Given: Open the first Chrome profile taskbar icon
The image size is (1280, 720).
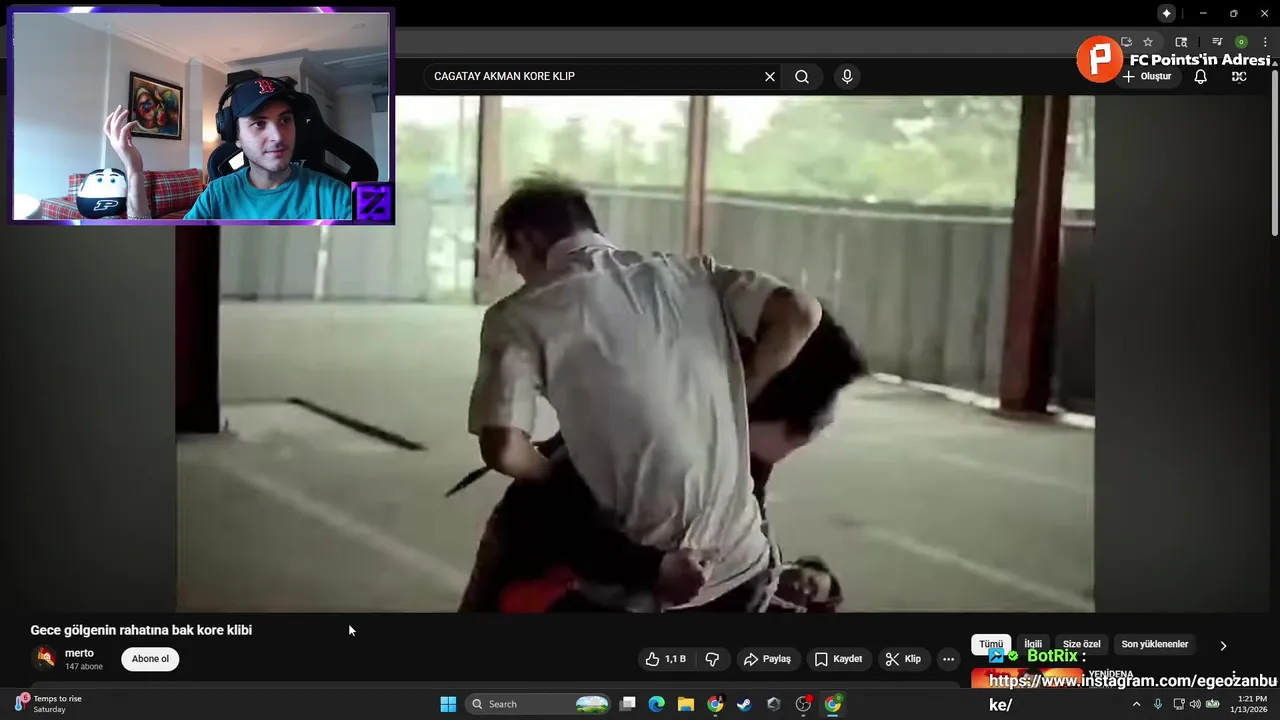Looking at the screenshot, I should coord(715,704).
